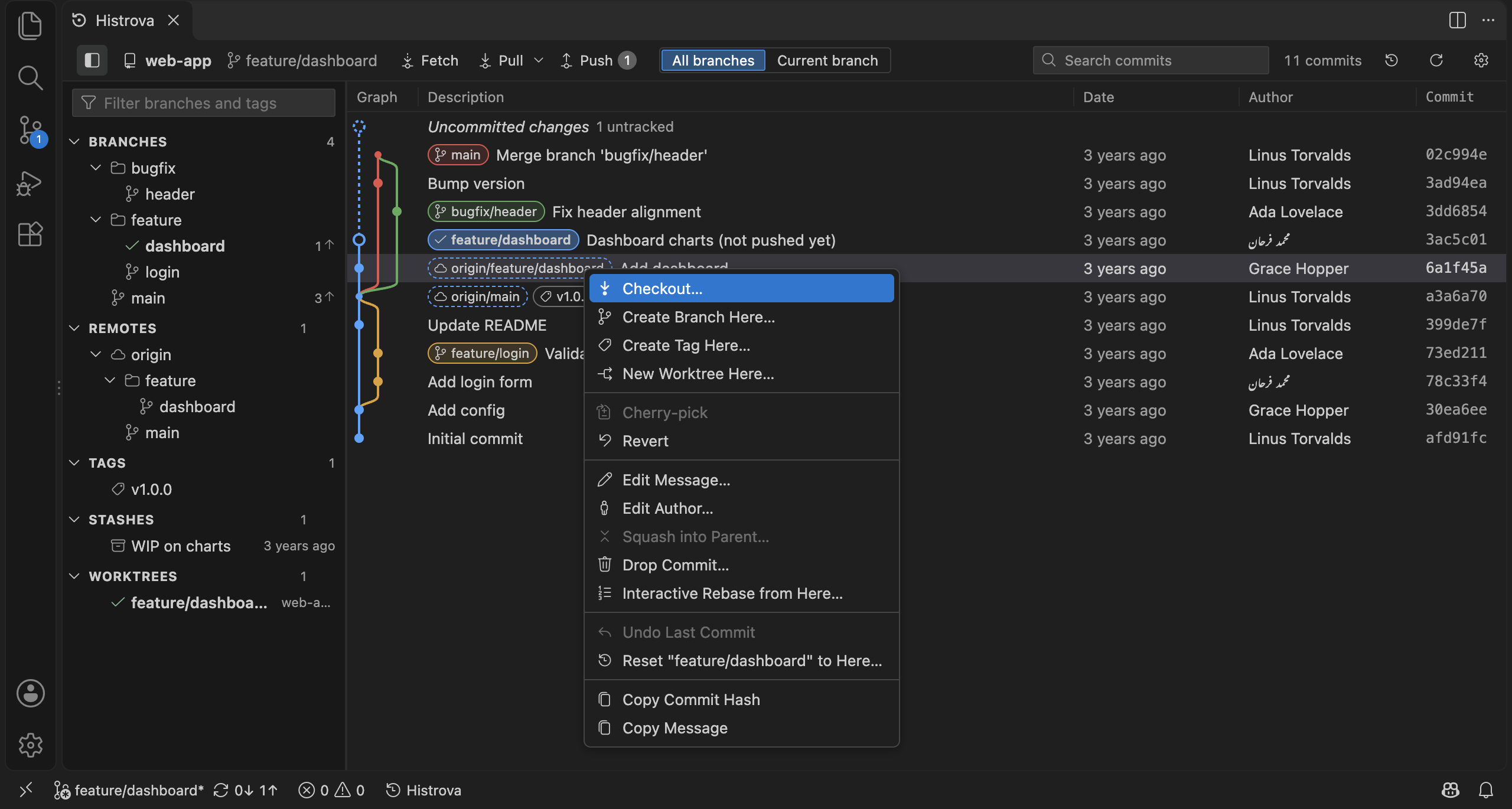Click the Pull toolbar button

coord(501,60)
